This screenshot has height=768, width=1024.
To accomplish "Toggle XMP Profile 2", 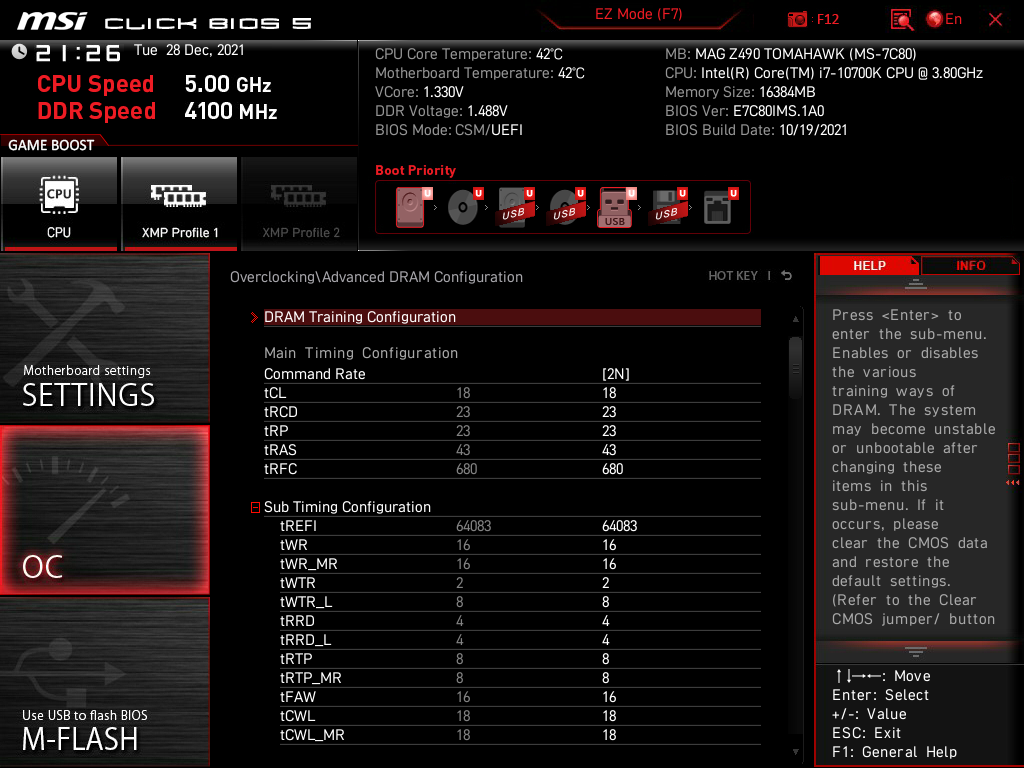I will click(300, 203).
